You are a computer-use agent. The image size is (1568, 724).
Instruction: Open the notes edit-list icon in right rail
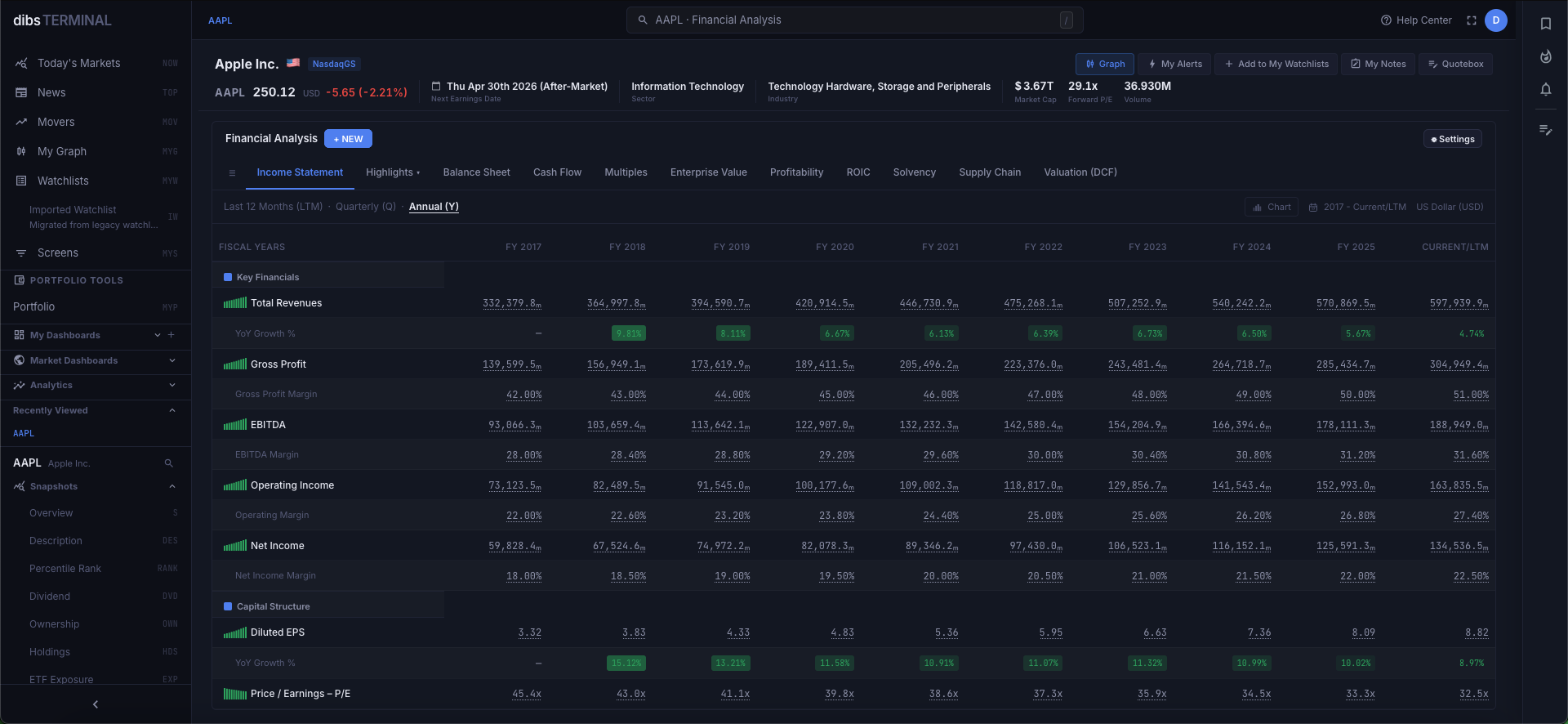coord(1545,130)
